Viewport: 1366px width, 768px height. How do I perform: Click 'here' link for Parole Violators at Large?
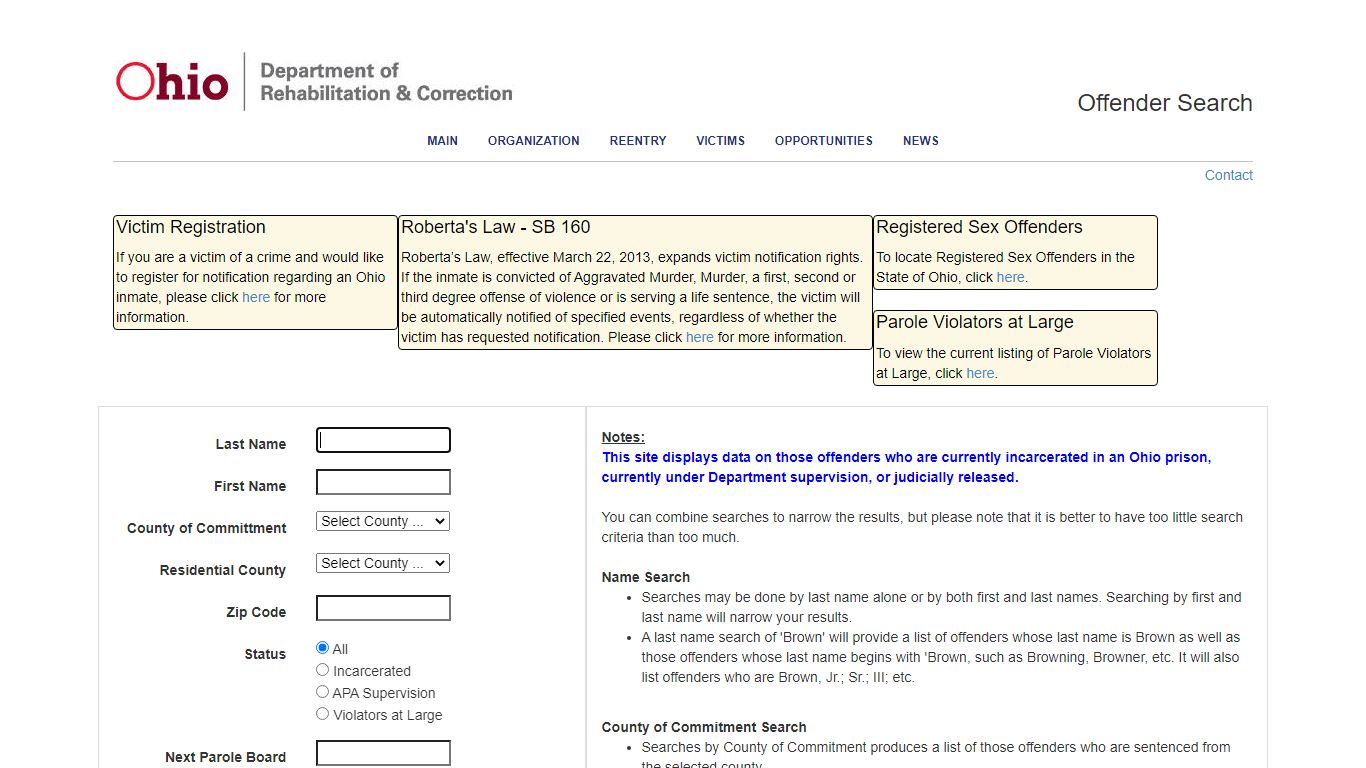click(x=980, y=373)
